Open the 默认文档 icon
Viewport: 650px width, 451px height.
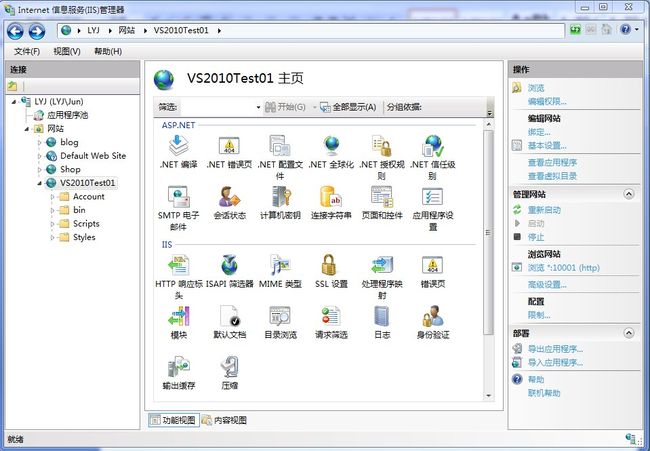[x=229, y=316]
